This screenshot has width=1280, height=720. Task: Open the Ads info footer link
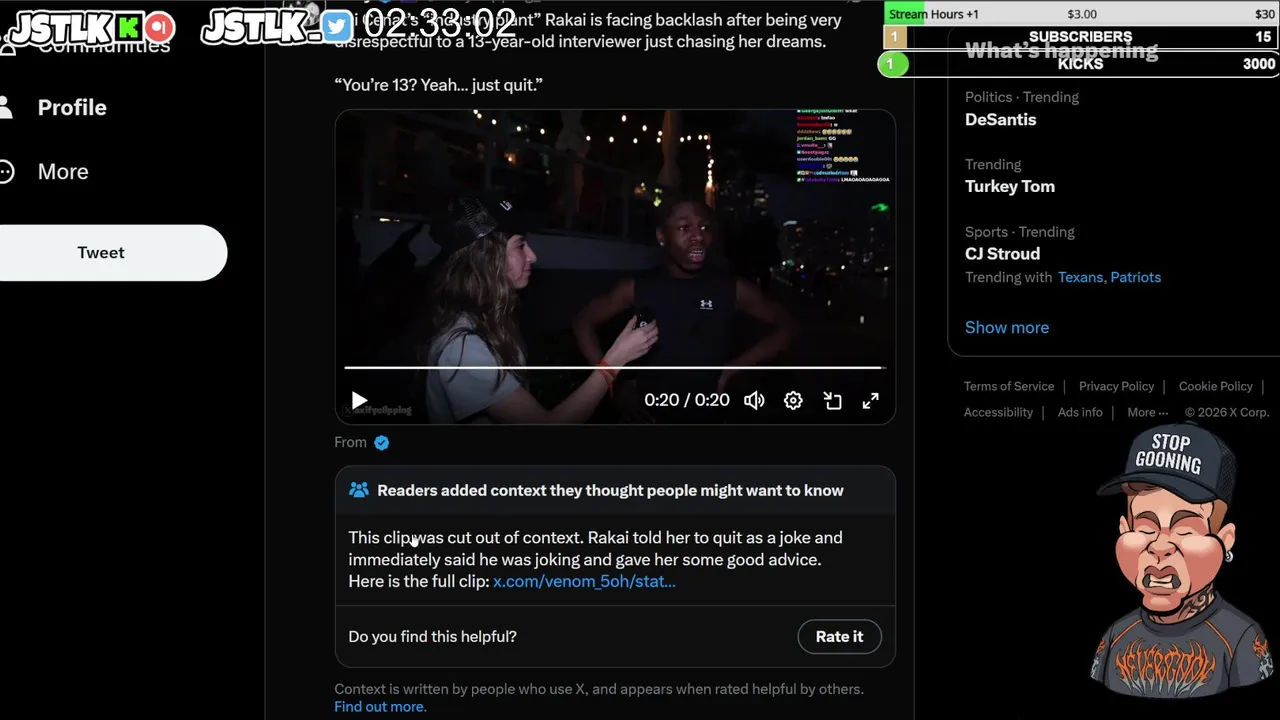(1080, 412)
